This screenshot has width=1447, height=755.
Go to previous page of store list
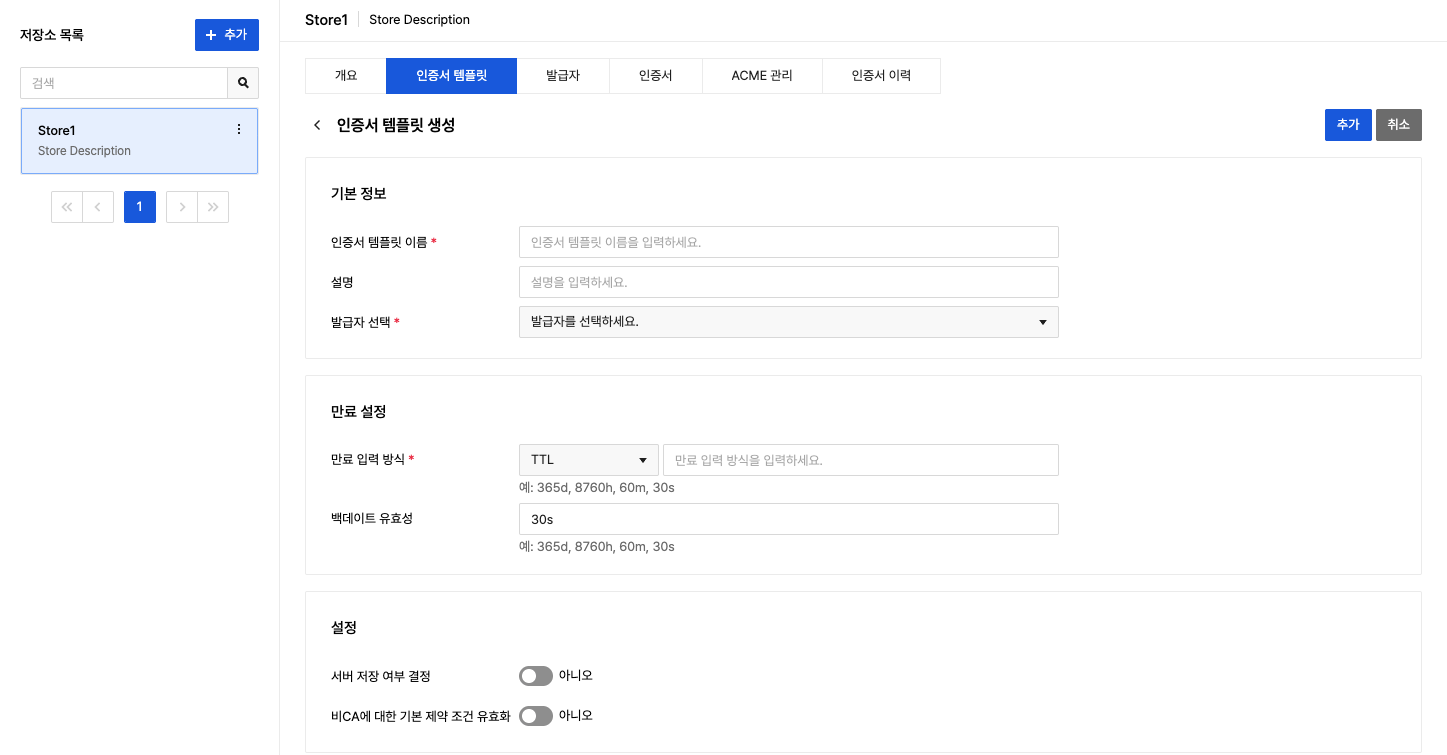coord(97,207)
